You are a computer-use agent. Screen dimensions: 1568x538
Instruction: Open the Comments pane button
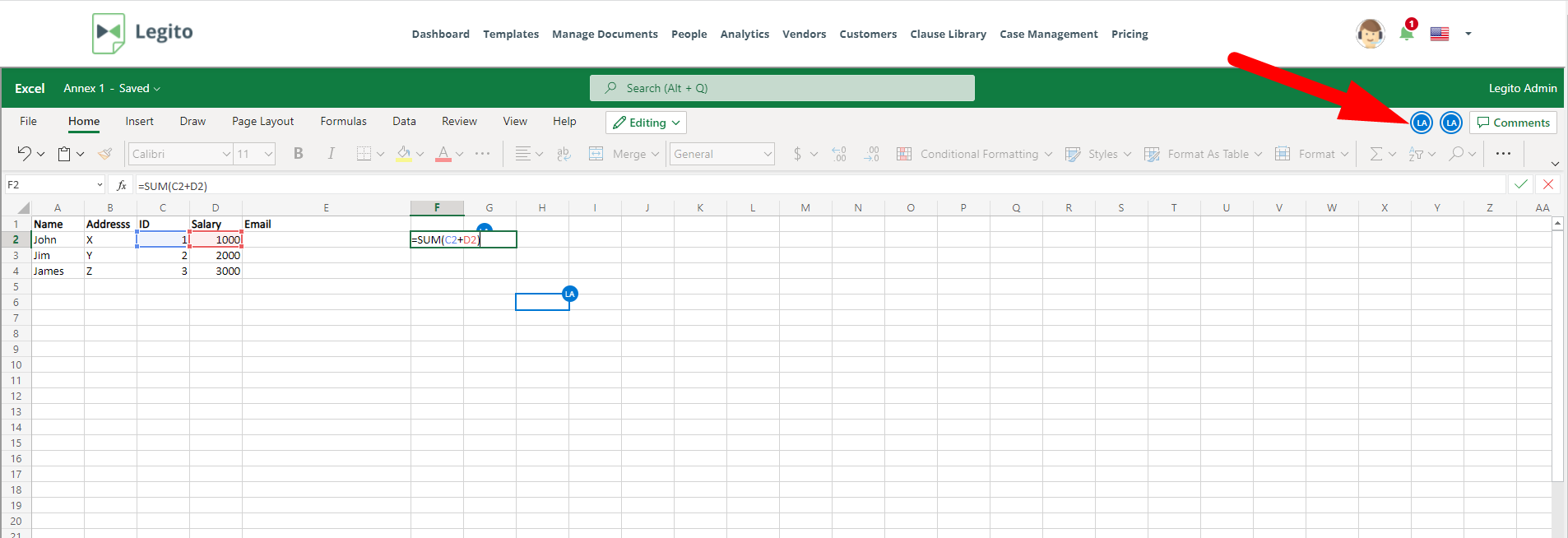tap(1513, 123)
